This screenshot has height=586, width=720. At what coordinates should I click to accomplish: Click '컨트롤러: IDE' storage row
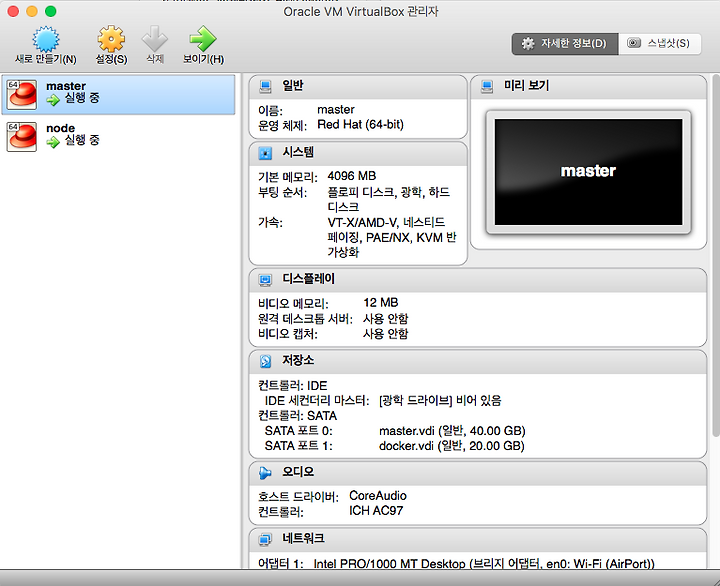coord(293,386)
